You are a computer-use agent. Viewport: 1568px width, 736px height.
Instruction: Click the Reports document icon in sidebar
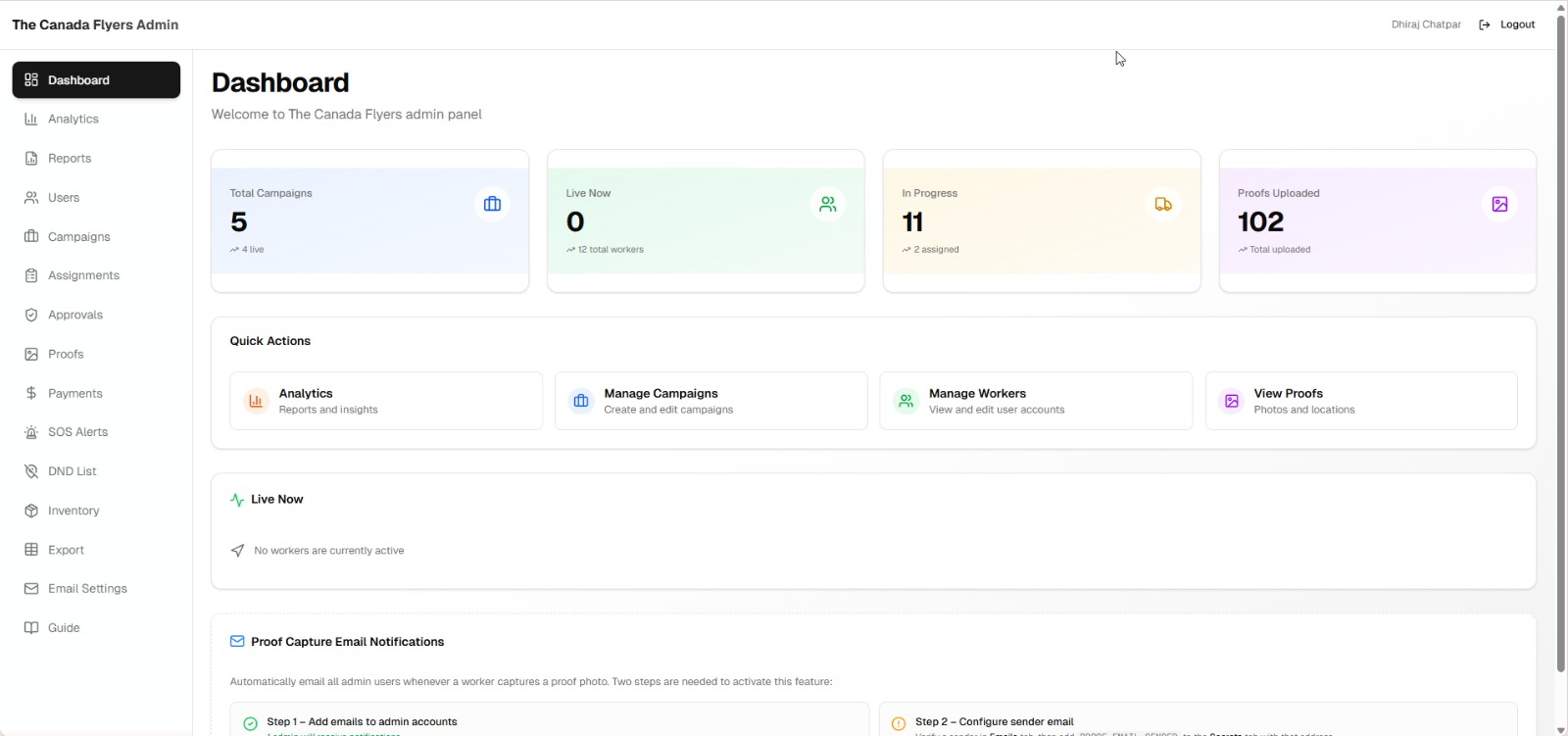pyautogui.click(x=31, y=159)
